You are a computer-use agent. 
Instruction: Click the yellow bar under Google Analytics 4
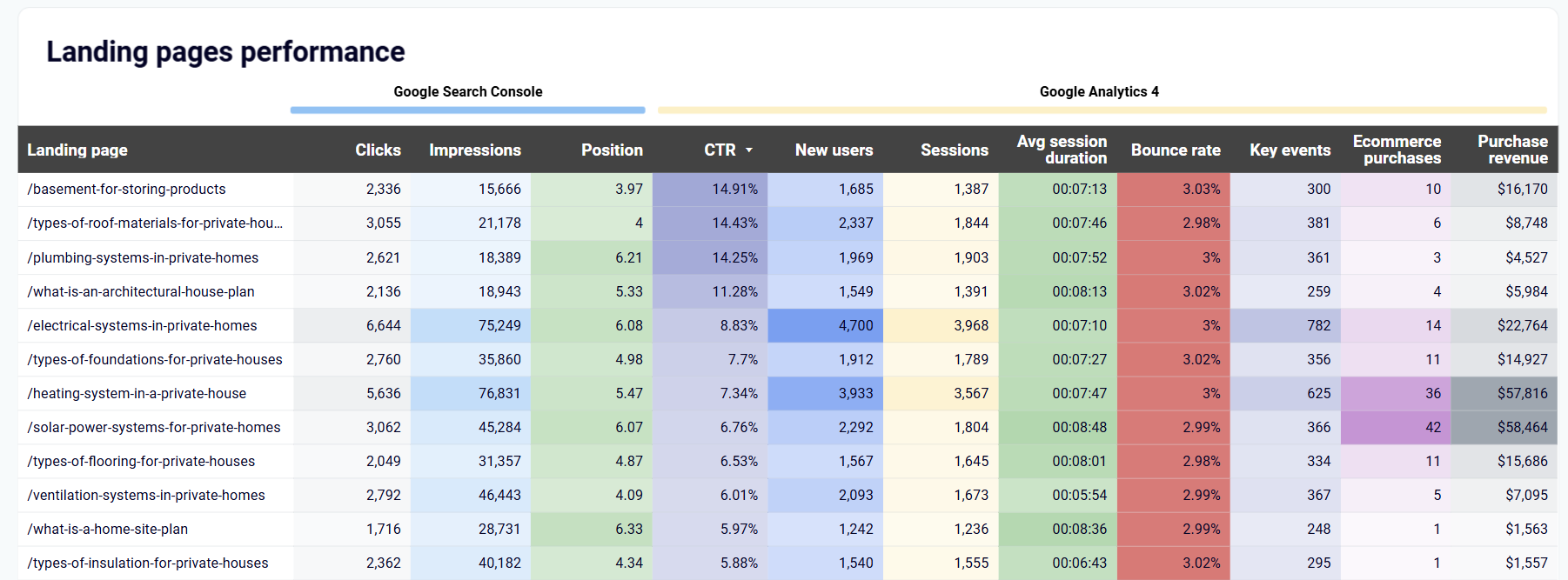click(1102, 110)
